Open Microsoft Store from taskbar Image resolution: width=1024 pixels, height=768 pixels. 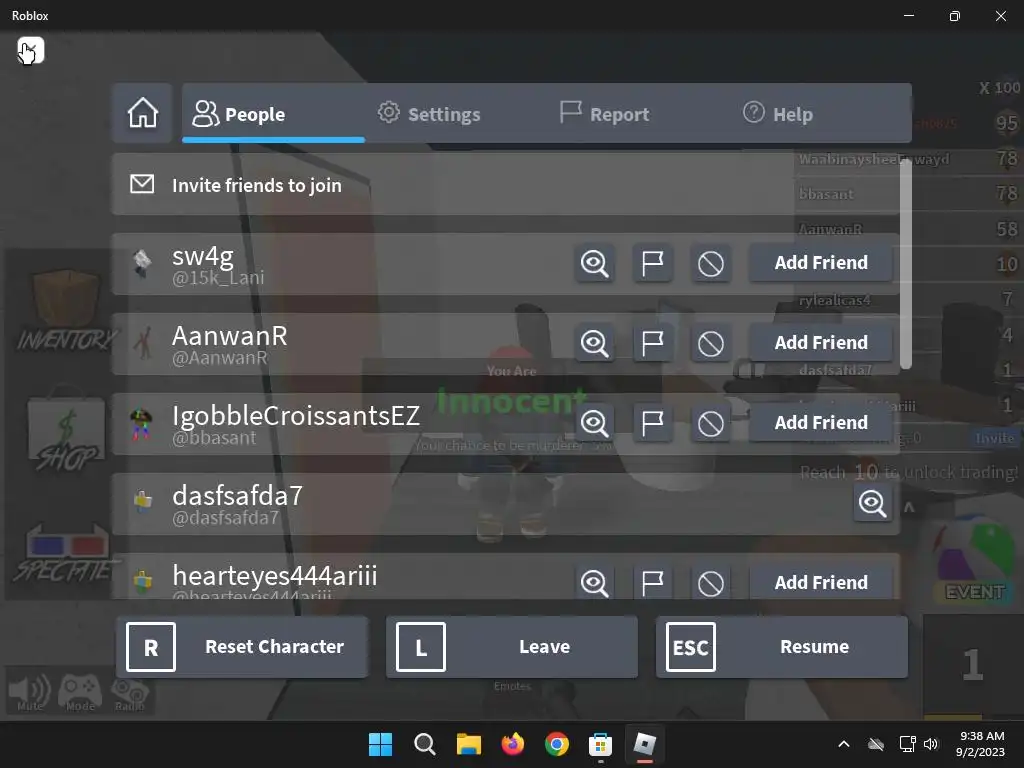pos(600,744)
